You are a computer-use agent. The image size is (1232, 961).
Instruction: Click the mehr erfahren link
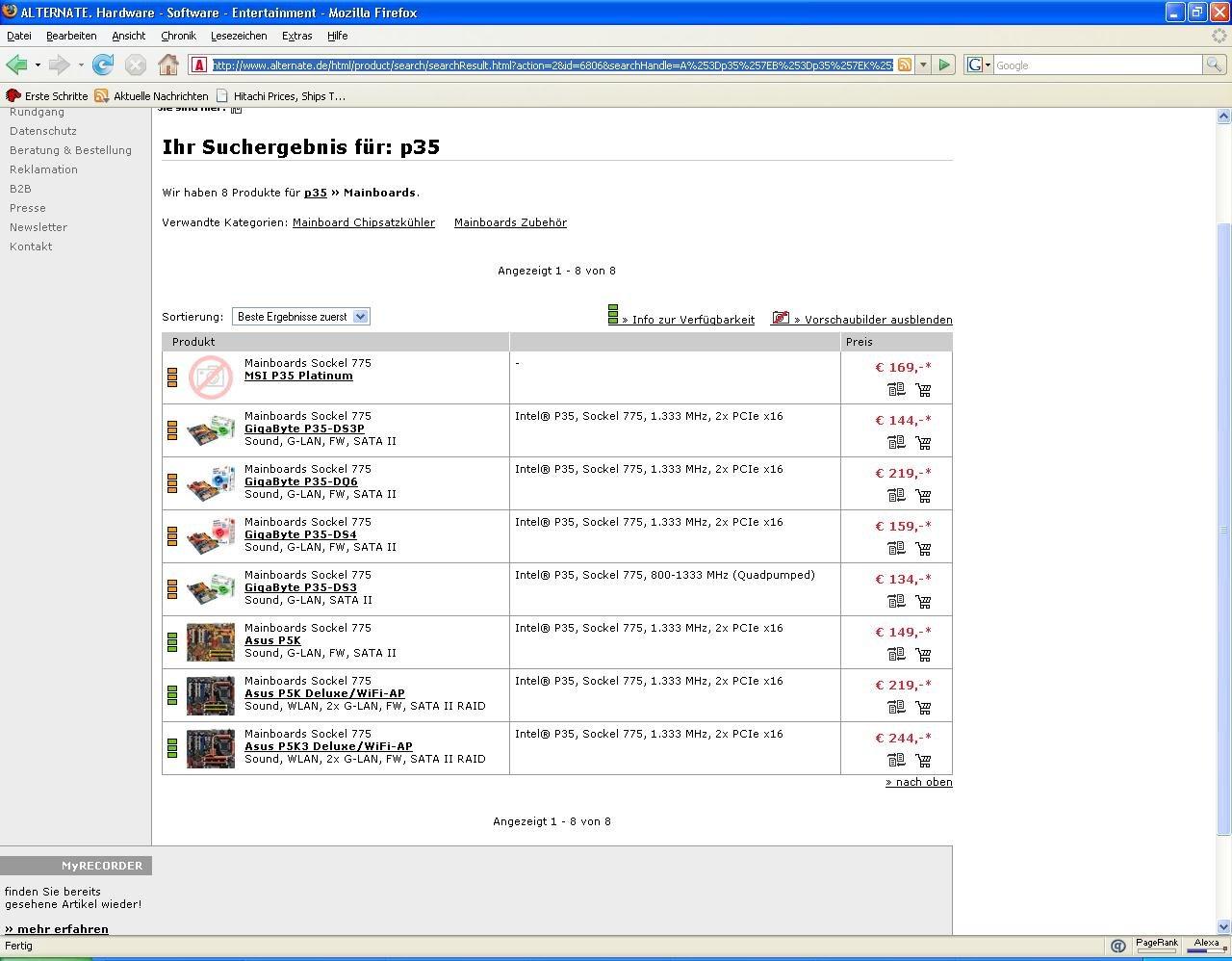coord(57,929)
